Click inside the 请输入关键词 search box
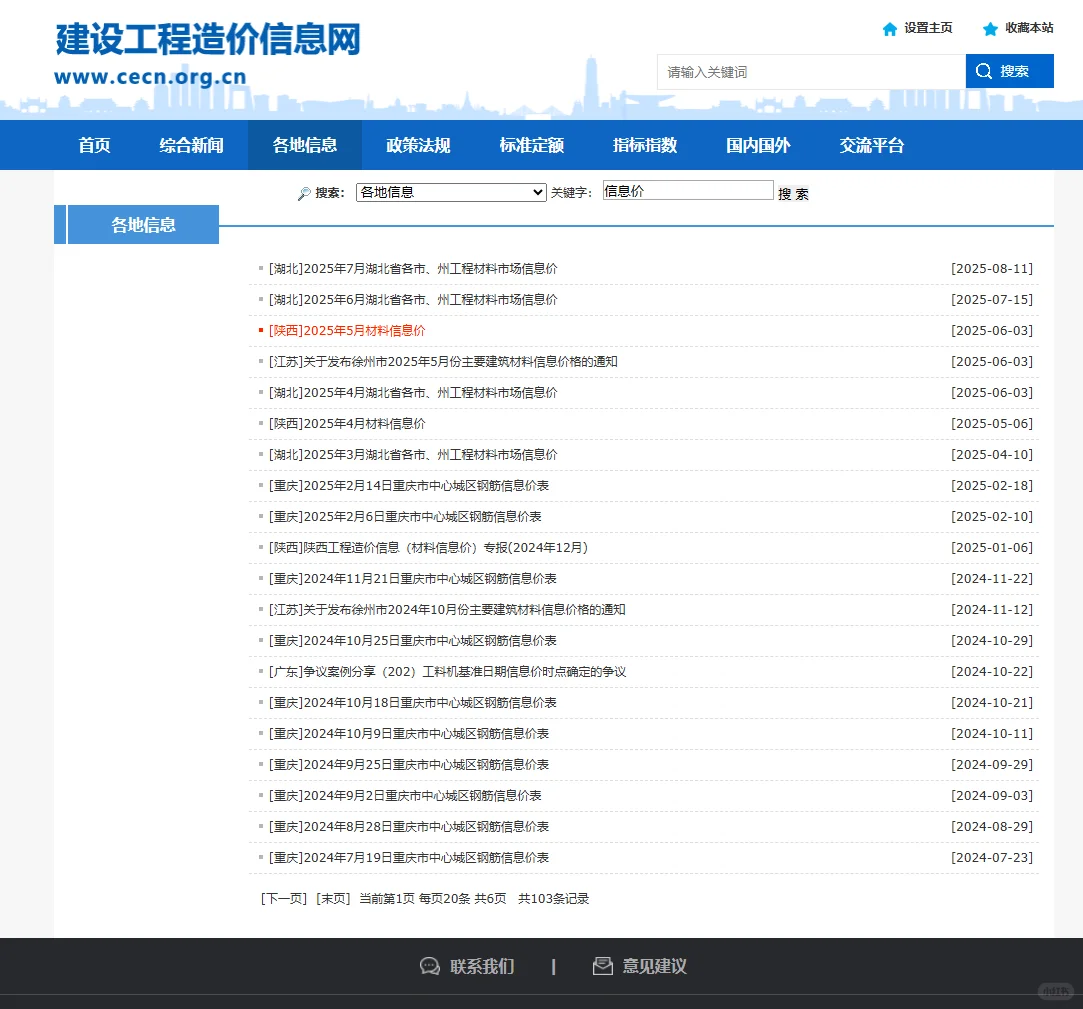Viewport: 1083px width, 1009px height. click(810, 71)
